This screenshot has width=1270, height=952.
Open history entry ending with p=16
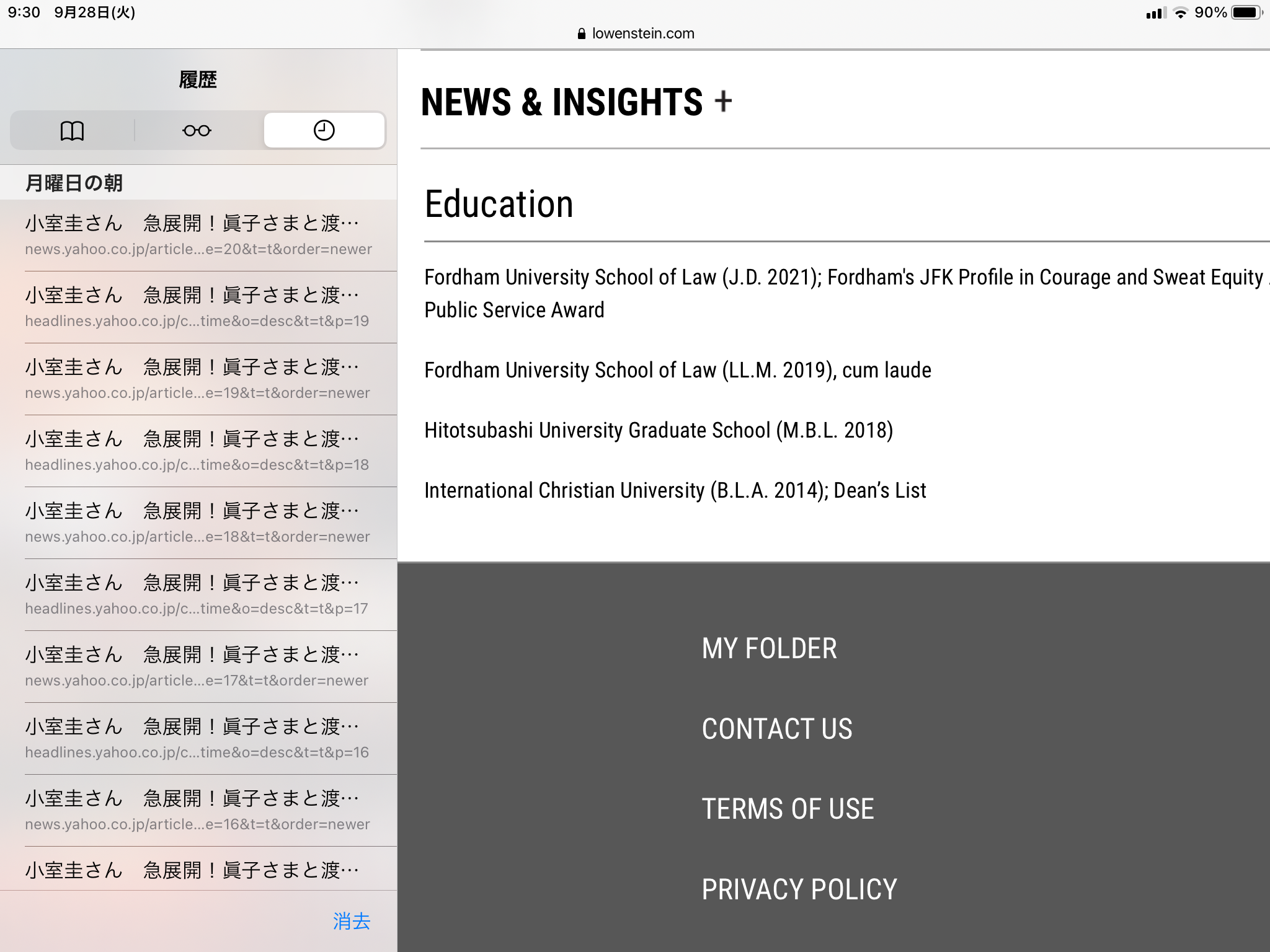coord(198,739)
